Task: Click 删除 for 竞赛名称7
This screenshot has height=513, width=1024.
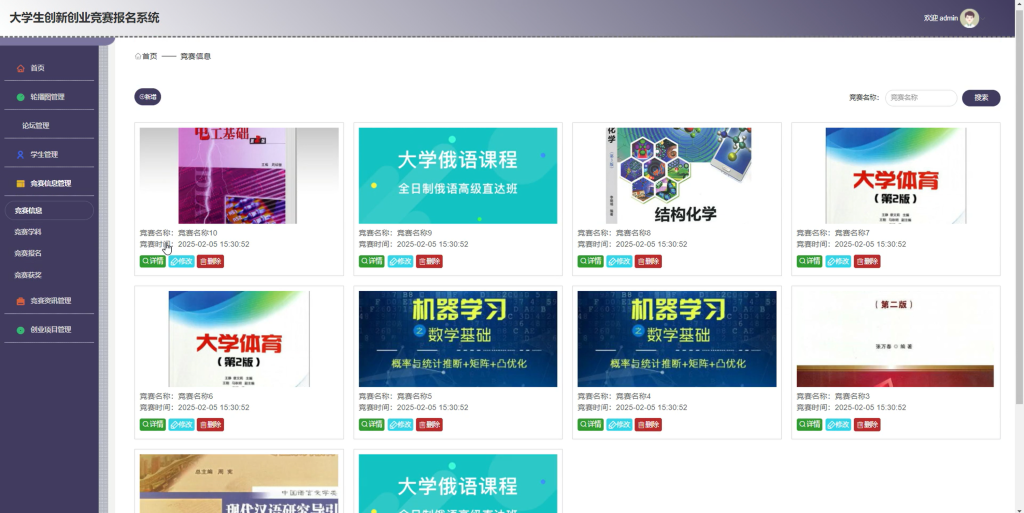Action: click(x=867, y=261)
